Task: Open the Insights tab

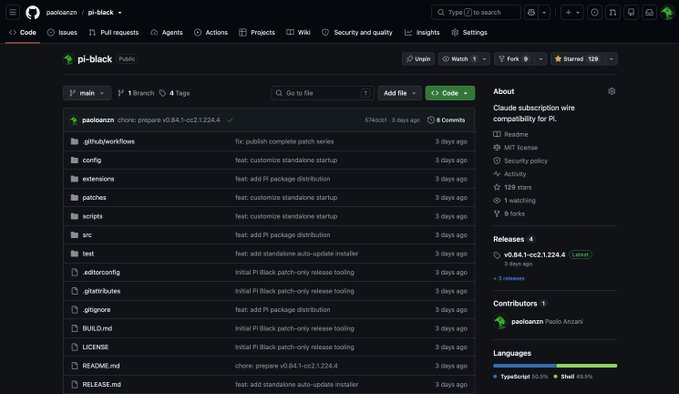Action: [x=422, y=32]
